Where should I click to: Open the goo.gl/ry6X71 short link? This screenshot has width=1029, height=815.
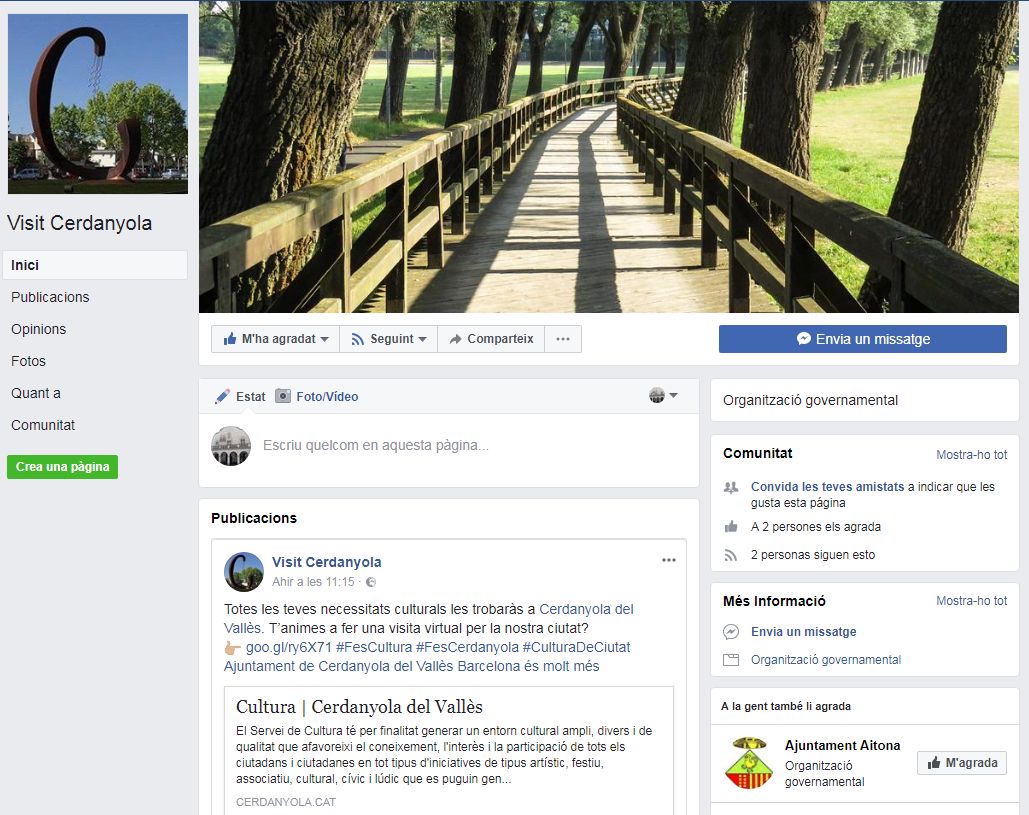[289, 647]
